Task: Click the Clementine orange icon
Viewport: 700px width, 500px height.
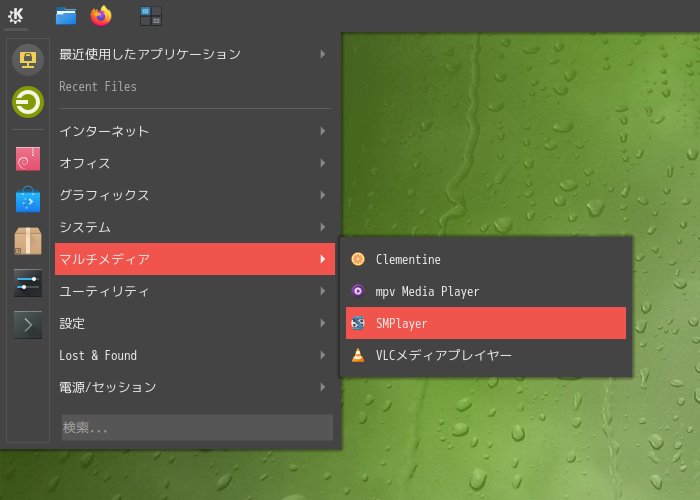Action: pyautogui.click(x=358, y=259)
